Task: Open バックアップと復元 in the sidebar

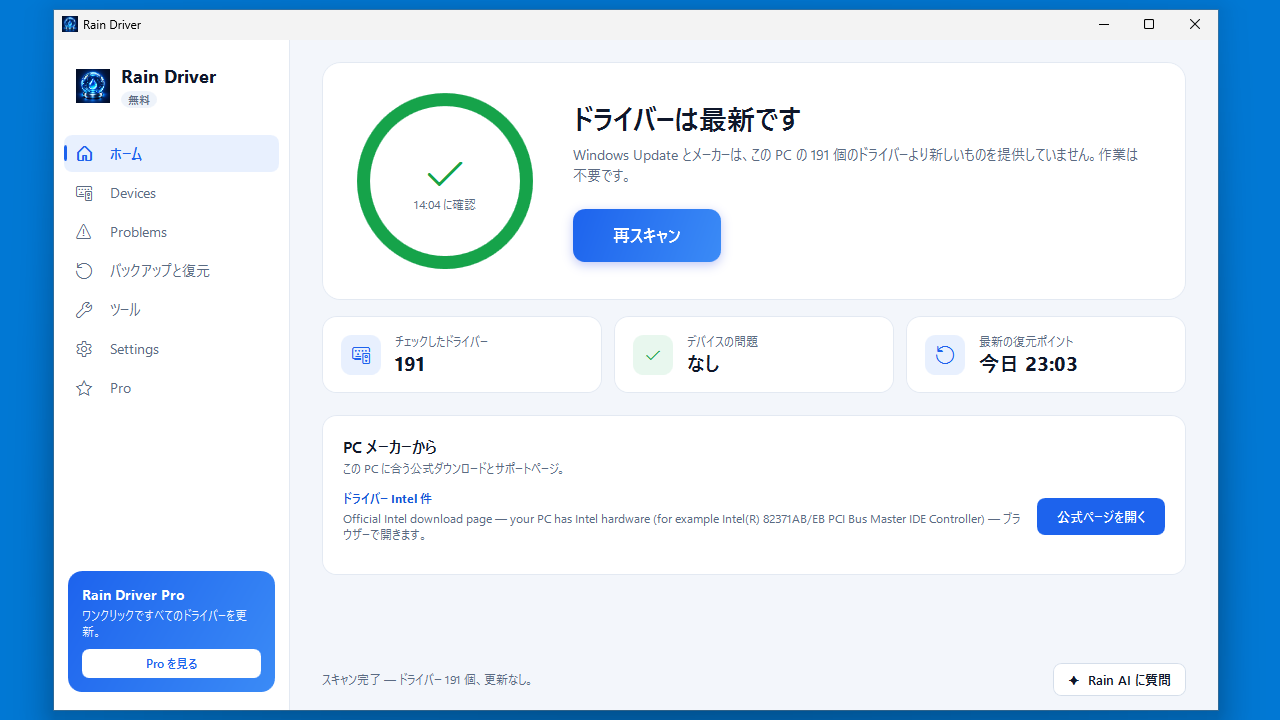Action: (x=172, y=271)
